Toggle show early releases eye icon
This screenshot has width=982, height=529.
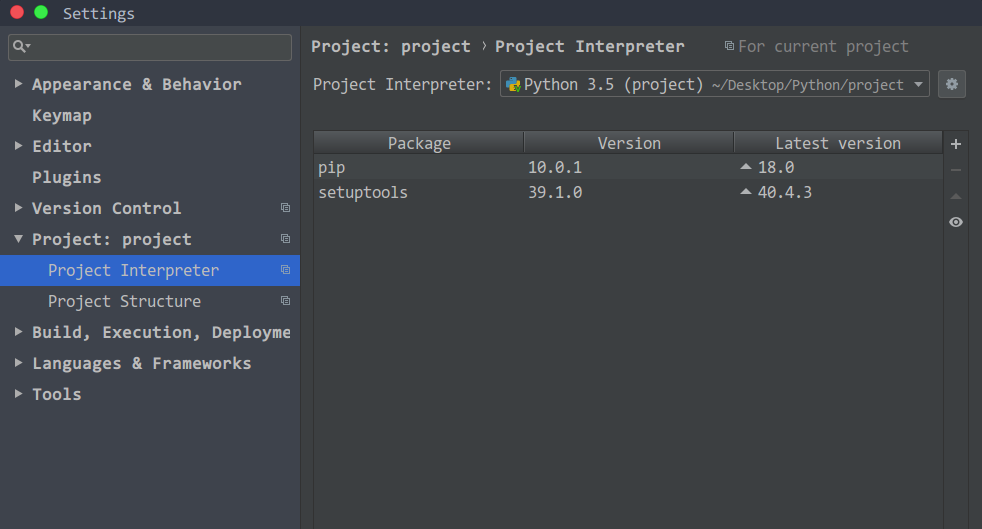pos(956,222)
